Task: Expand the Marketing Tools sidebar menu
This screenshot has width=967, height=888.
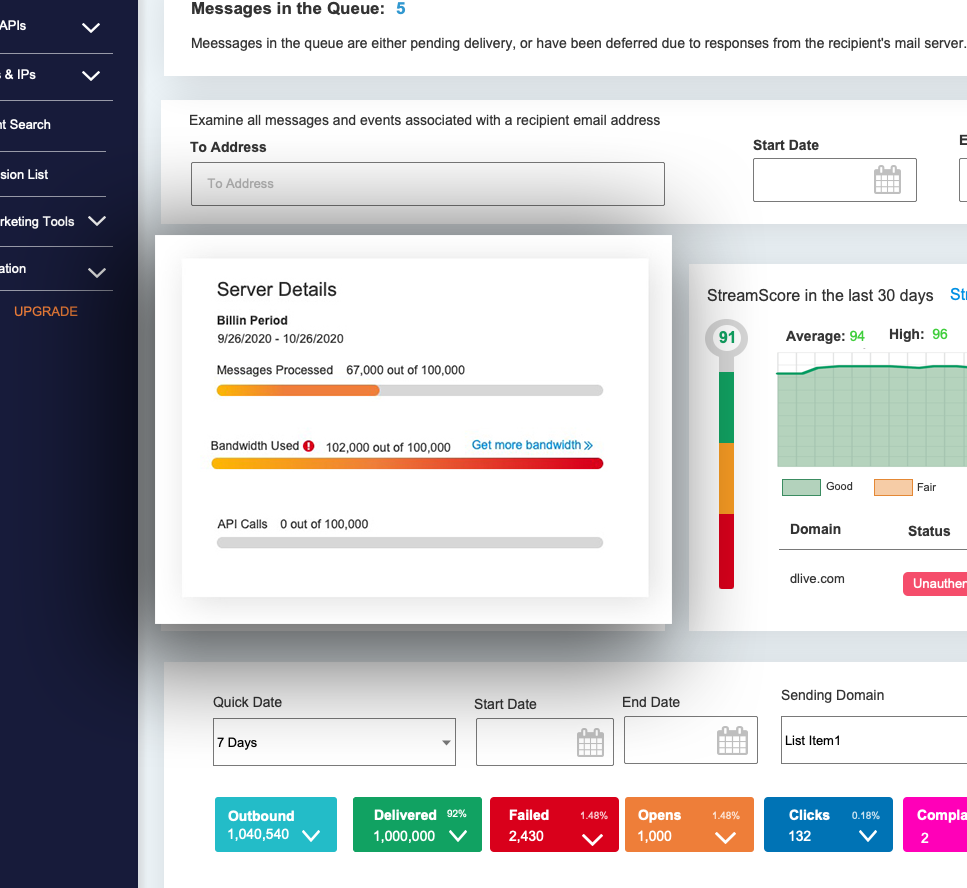Action: [x=97, y=221]
